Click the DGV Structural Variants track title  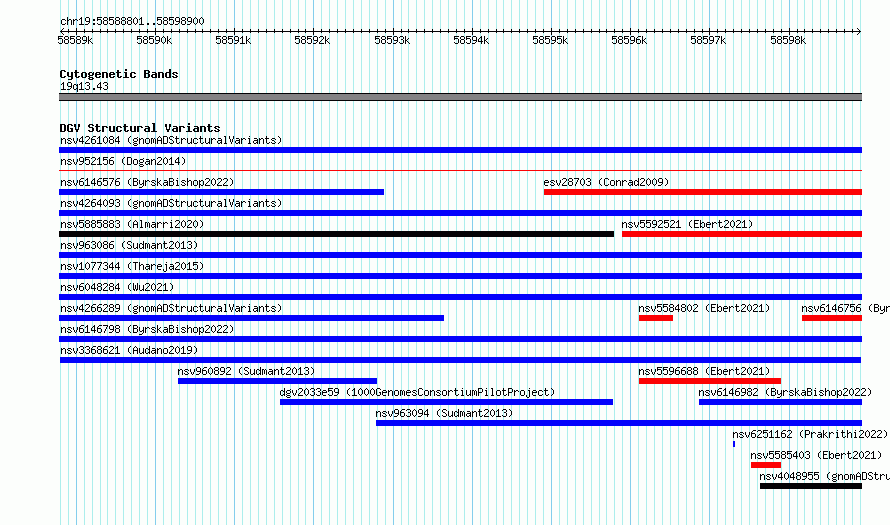coord(140,128)
